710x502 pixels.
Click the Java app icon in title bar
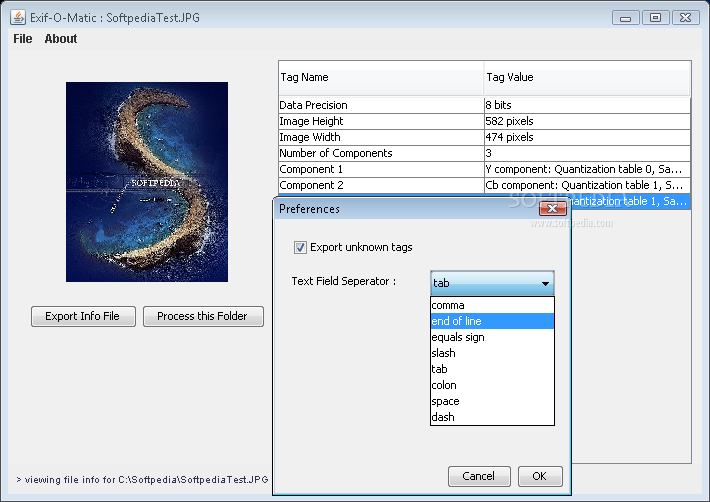[18, 18]
